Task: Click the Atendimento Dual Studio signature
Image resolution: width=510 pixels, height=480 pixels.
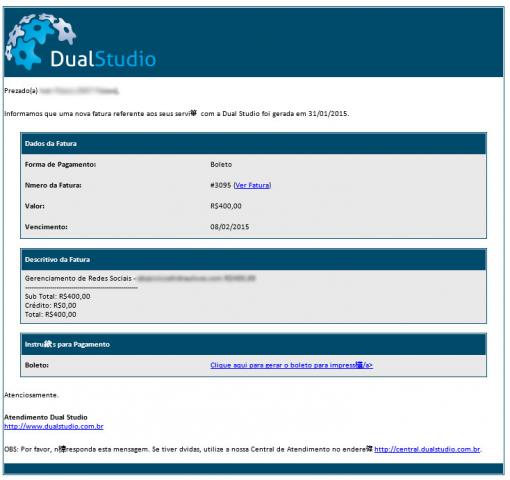Action: (46, 417)
